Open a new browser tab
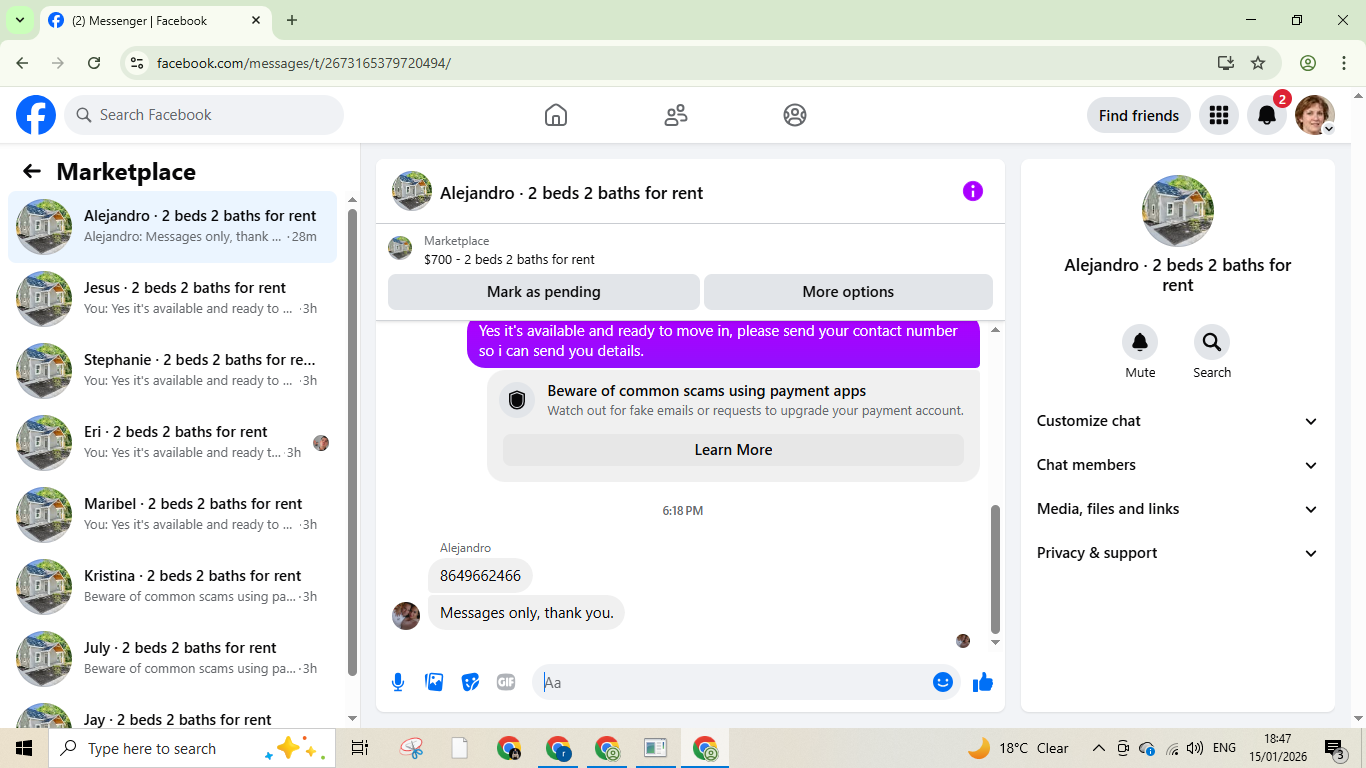This screenshot has height=768, width=1366. 292,20
